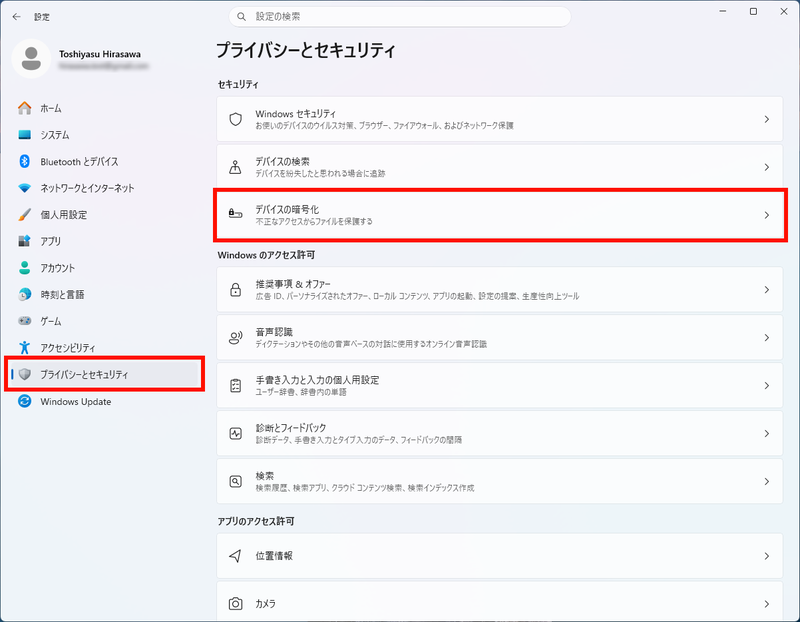Open システム settings page
The height and width of the screenshot is (622, 800).
tap(55, 135)
